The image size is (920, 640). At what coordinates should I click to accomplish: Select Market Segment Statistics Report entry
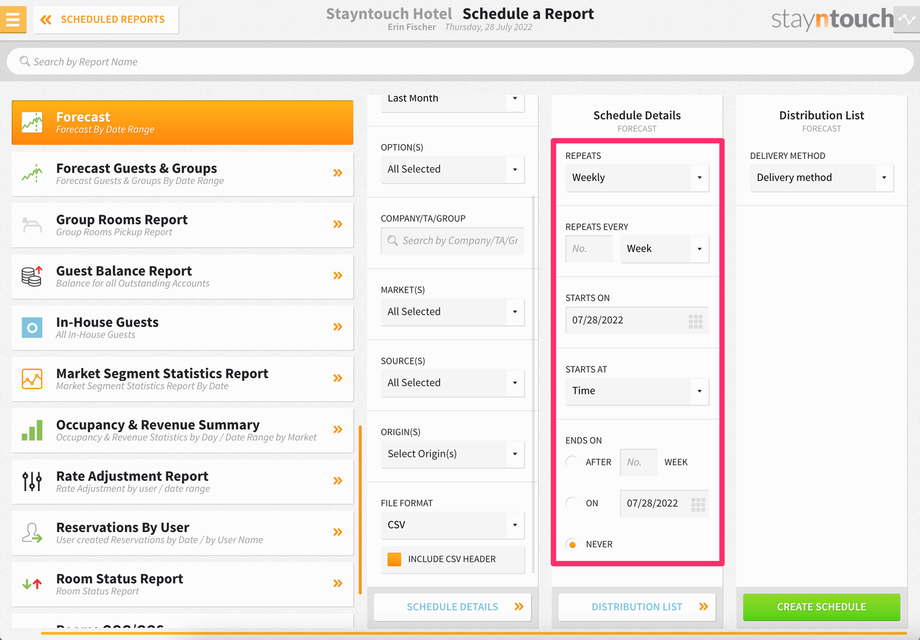182,379
